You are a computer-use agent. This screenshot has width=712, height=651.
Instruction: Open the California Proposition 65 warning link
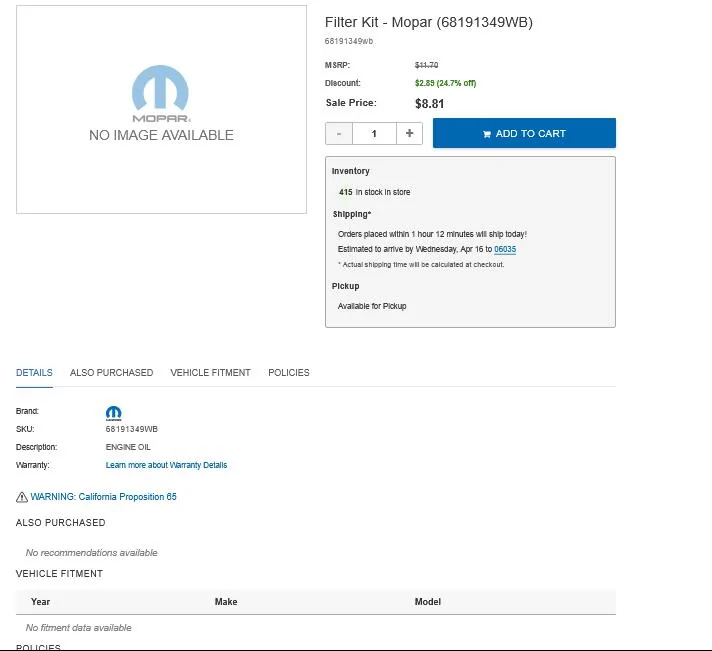click(x=104, y=497)
